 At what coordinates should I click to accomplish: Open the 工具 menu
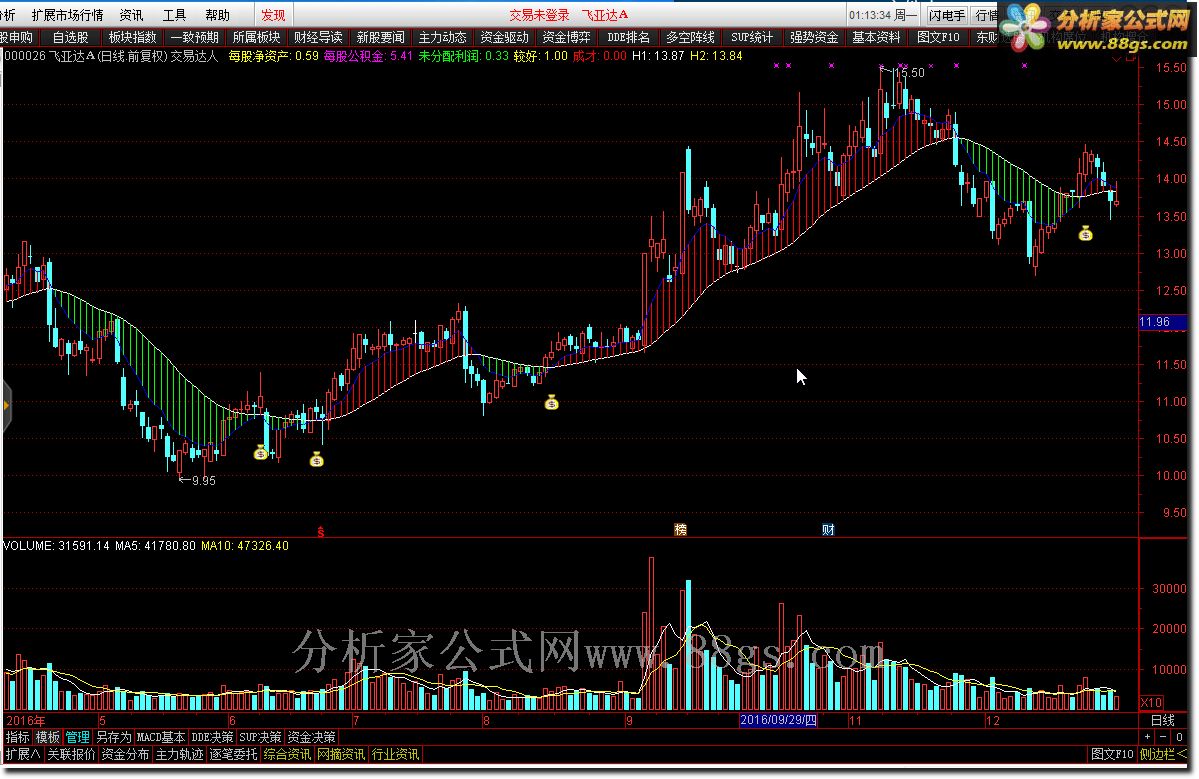click(174, 15)
